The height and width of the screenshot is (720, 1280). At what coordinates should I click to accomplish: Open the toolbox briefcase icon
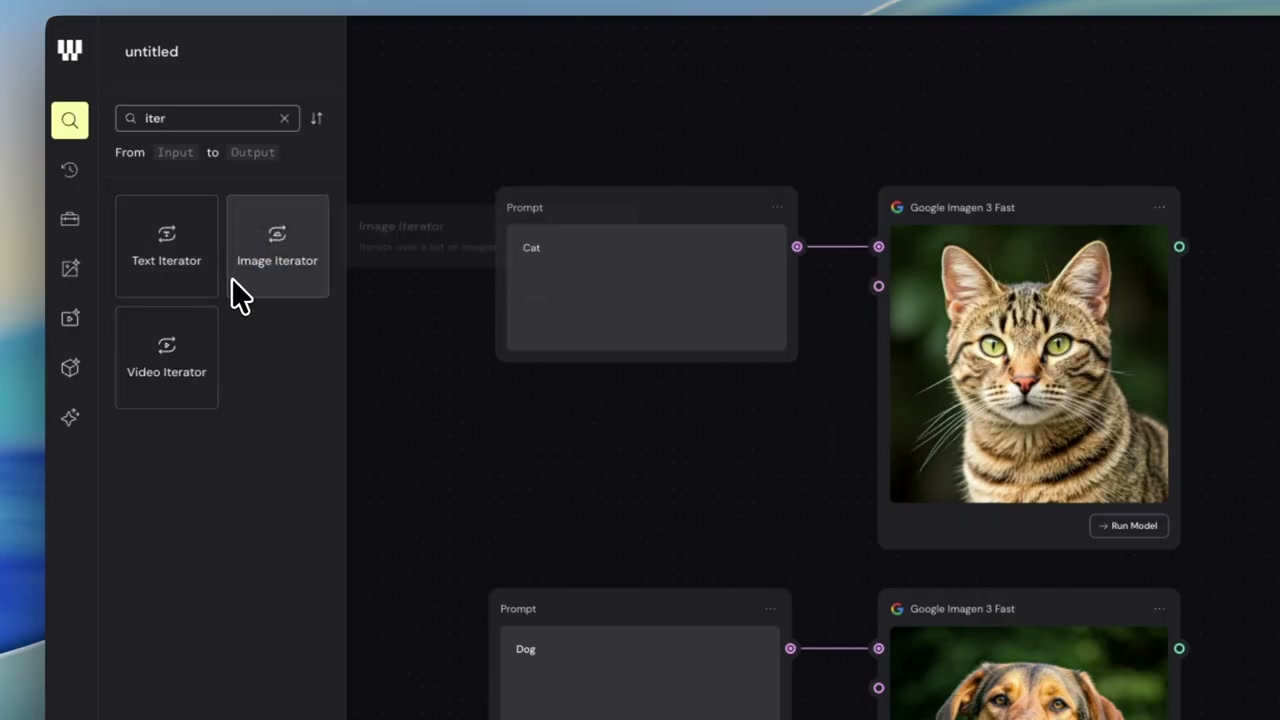pyautogui.click(x=70, y=219)
